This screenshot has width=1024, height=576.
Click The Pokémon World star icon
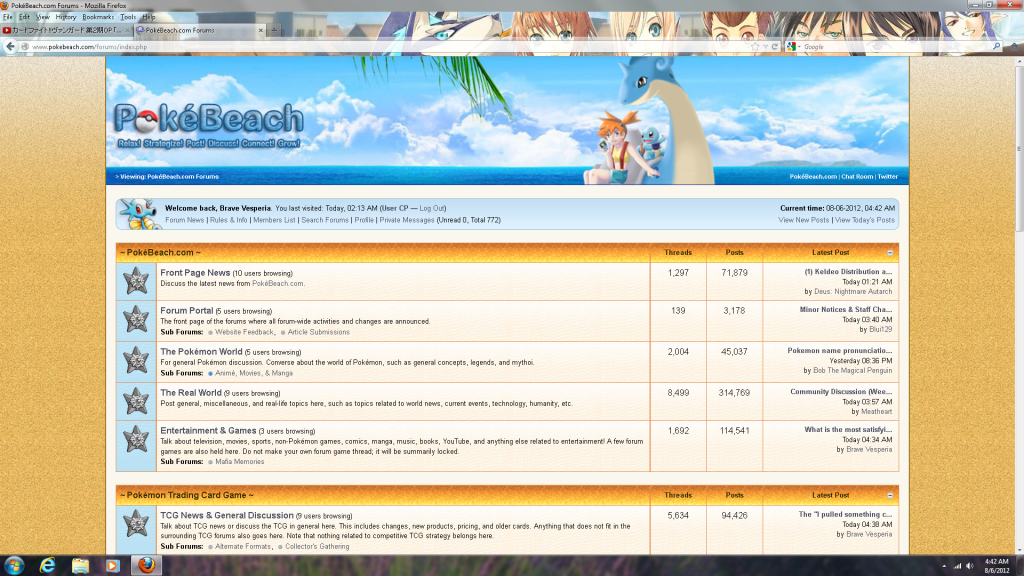pos(136,361)
